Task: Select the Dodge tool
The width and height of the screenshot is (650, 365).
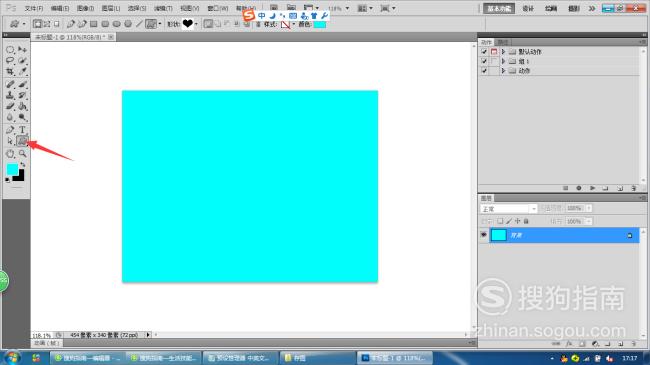Action: [x=22, y=117]
